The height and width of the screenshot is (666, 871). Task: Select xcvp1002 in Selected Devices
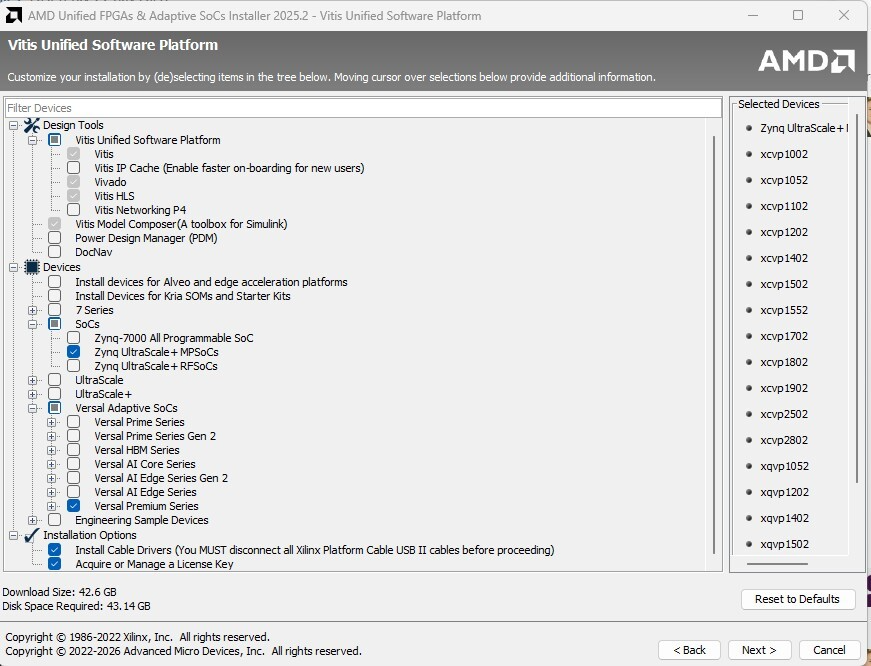point(784,154)
